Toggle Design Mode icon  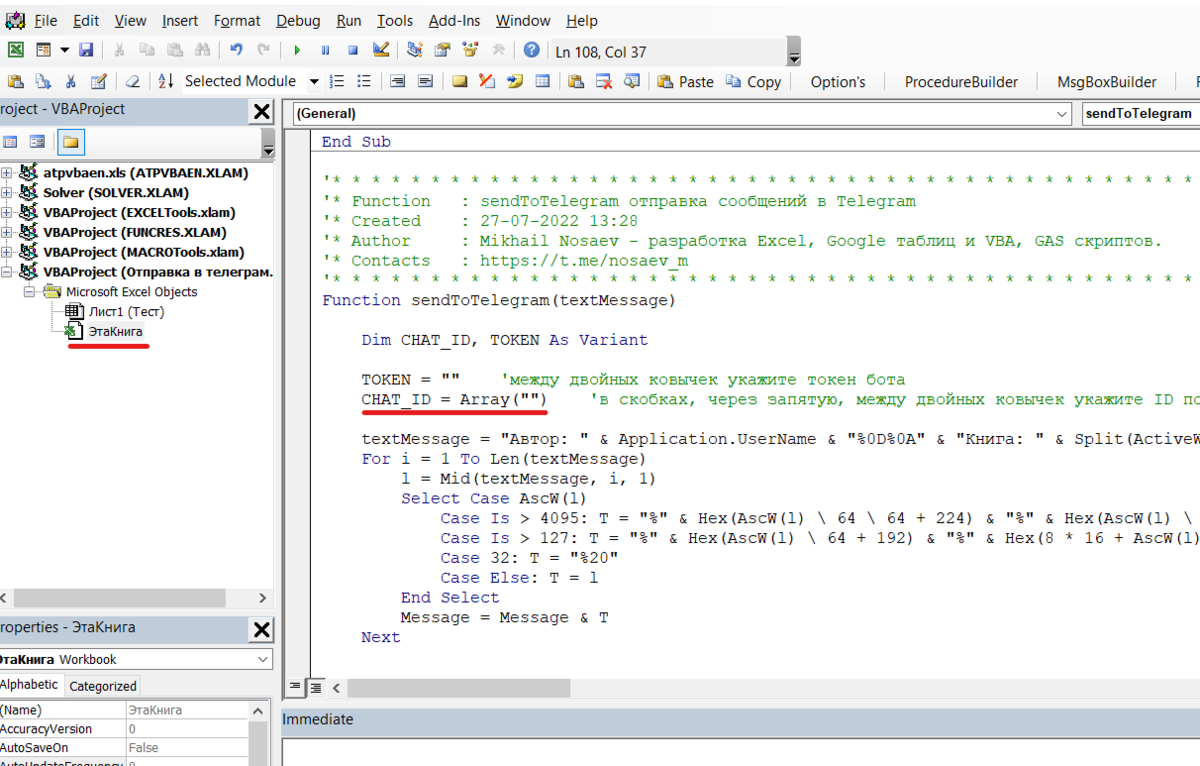pyautogui.click(x=381, y=50)
